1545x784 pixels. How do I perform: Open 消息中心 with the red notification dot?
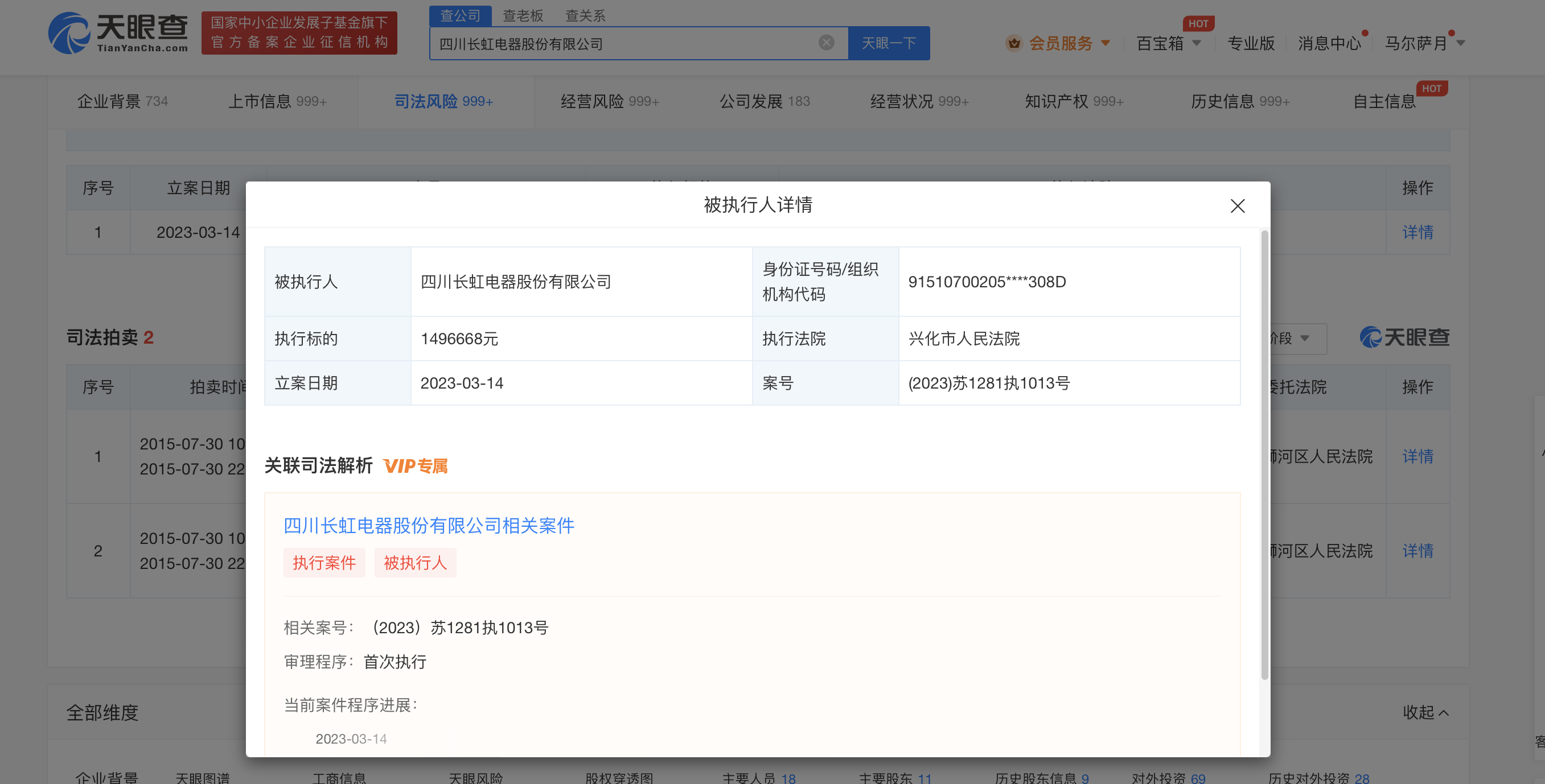[1329, 43]
